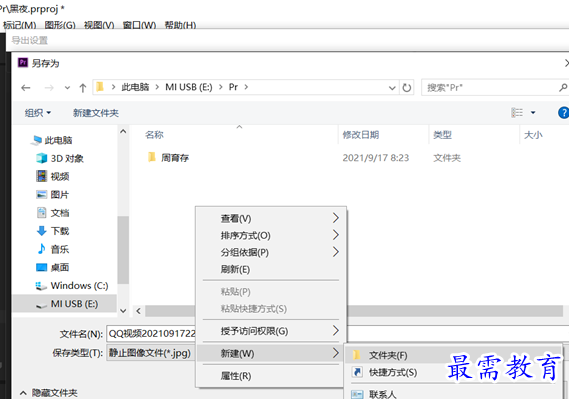The width and height of the screenshot is (569, 399).
Task: Edit the 文件名(N) text field
Action: [337, 334]
